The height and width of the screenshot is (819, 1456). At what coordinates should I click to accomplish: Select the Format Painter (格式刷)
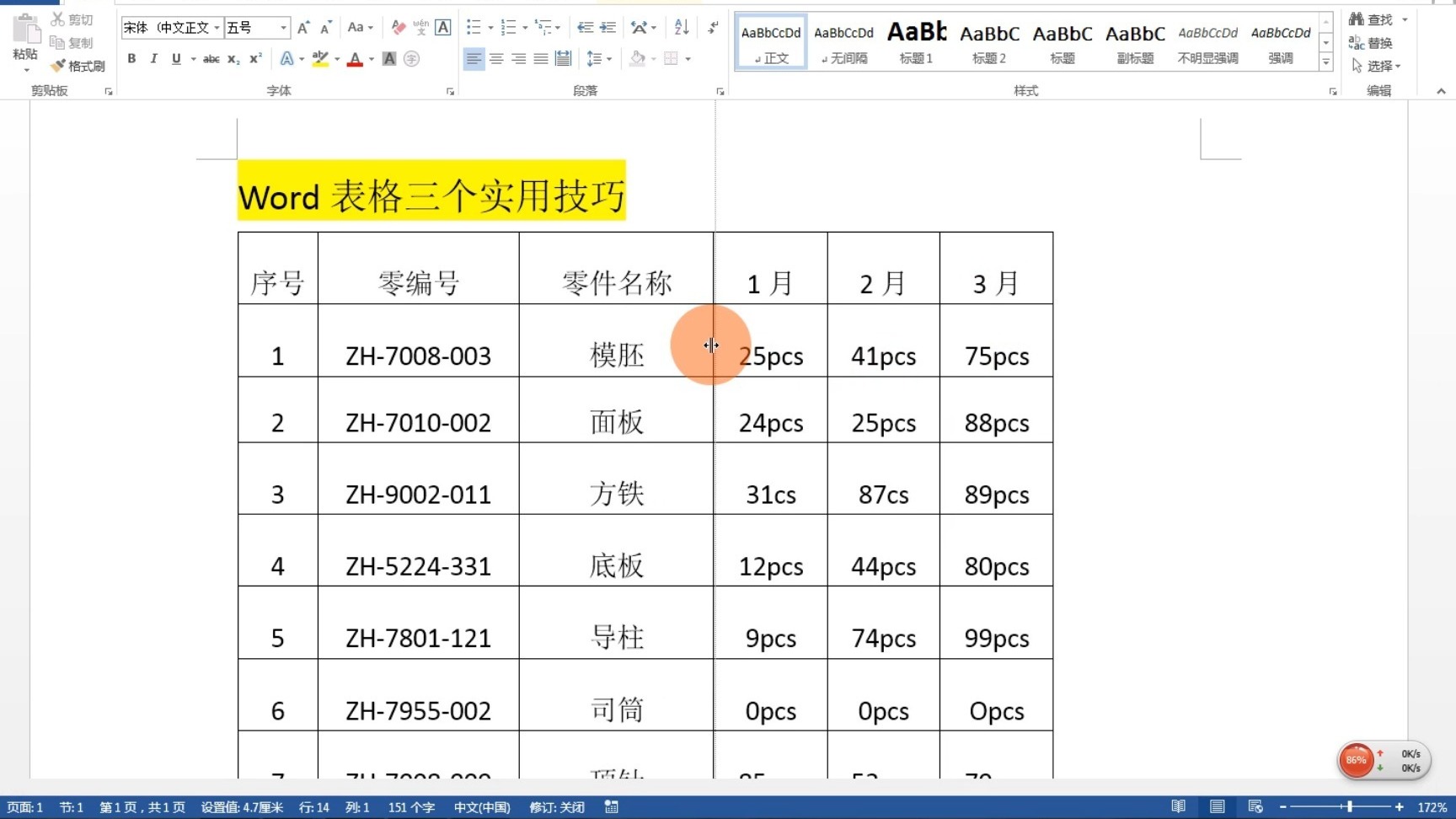coord(78,66)
